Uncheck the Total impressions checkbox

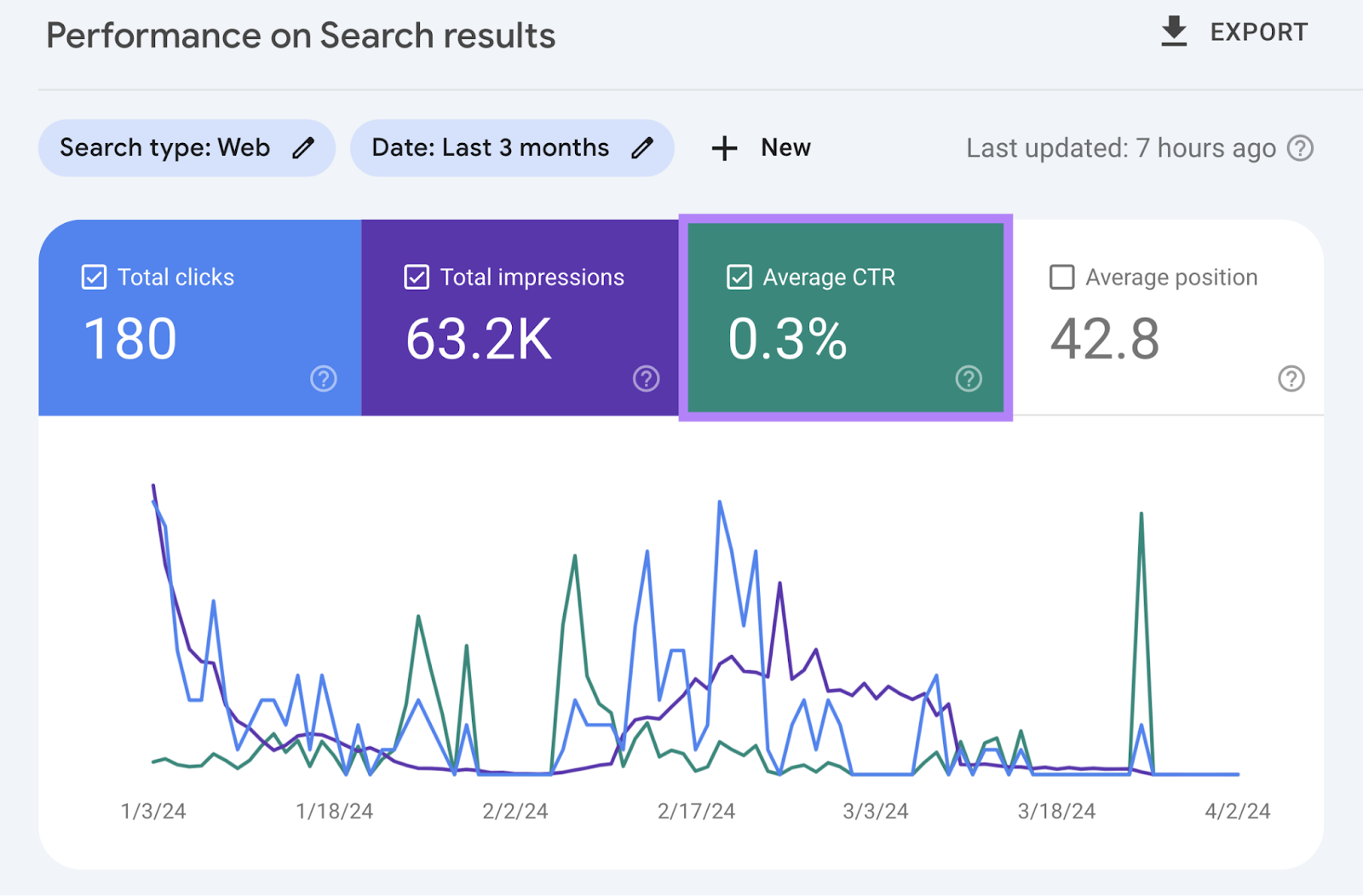coord(417,277)
